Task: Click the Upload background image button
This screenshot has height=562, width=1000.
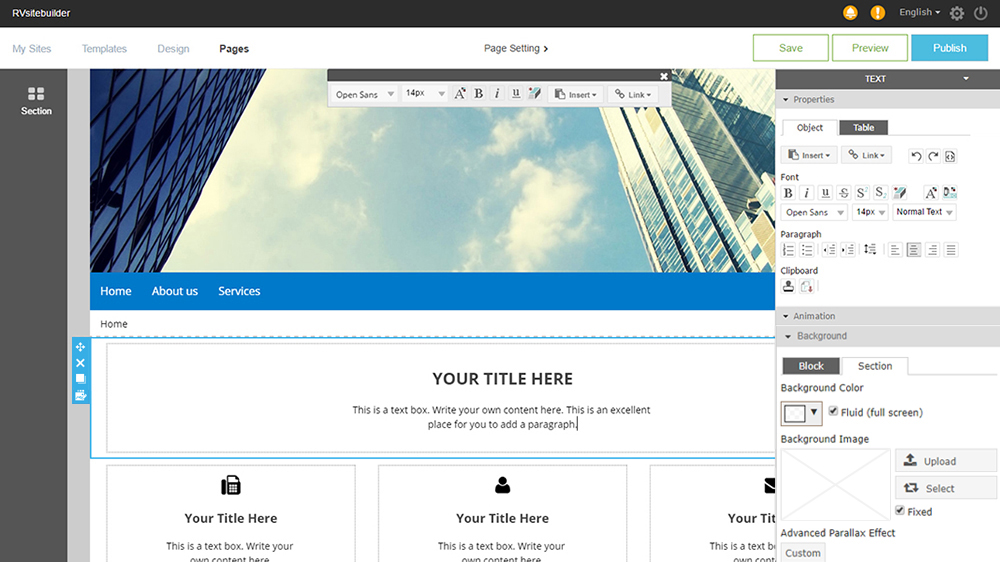Action: click(945, 461)
